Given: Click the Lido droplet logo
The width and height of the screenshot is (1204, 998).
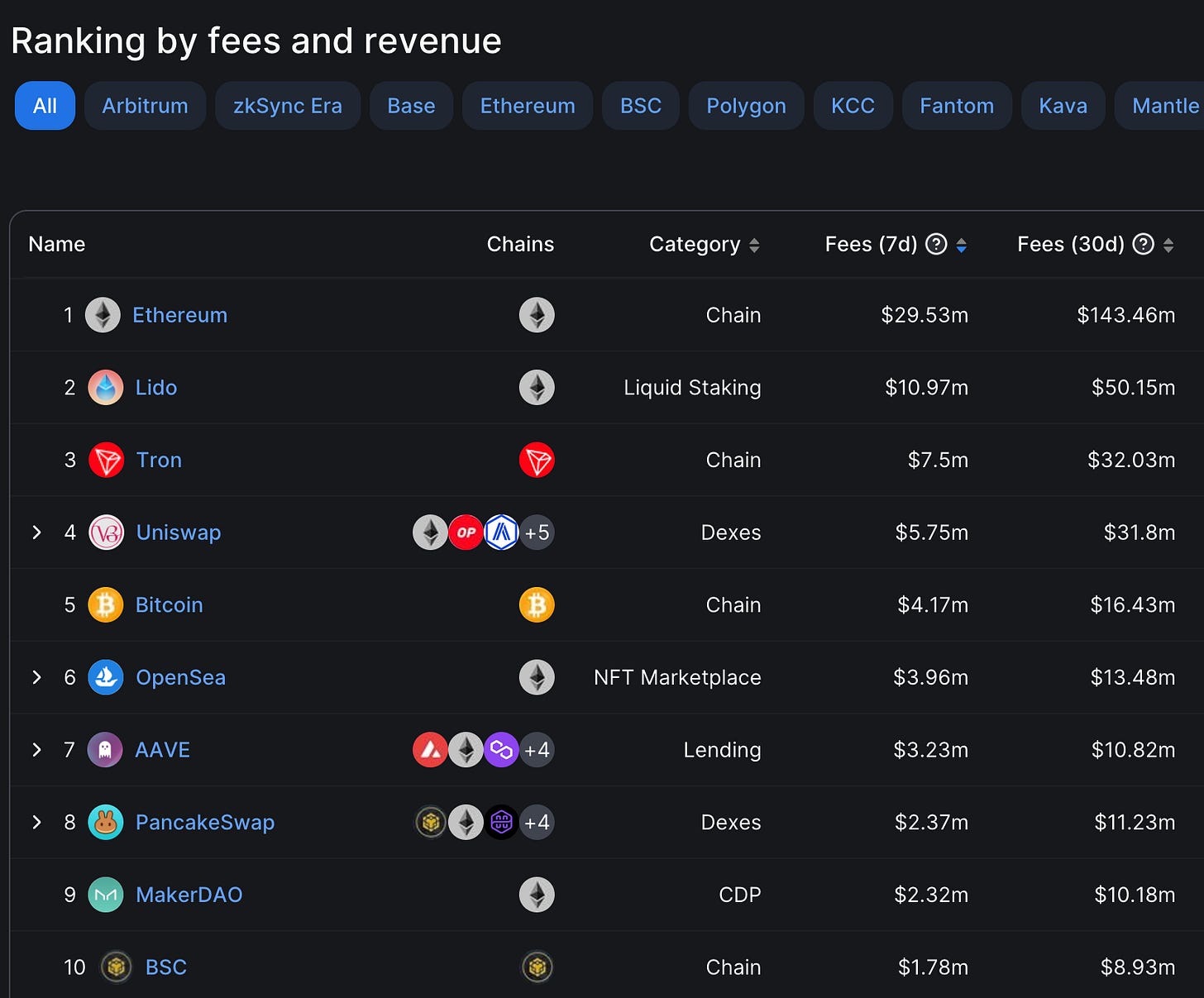Looking at the screenshot, I should [106, 388].
